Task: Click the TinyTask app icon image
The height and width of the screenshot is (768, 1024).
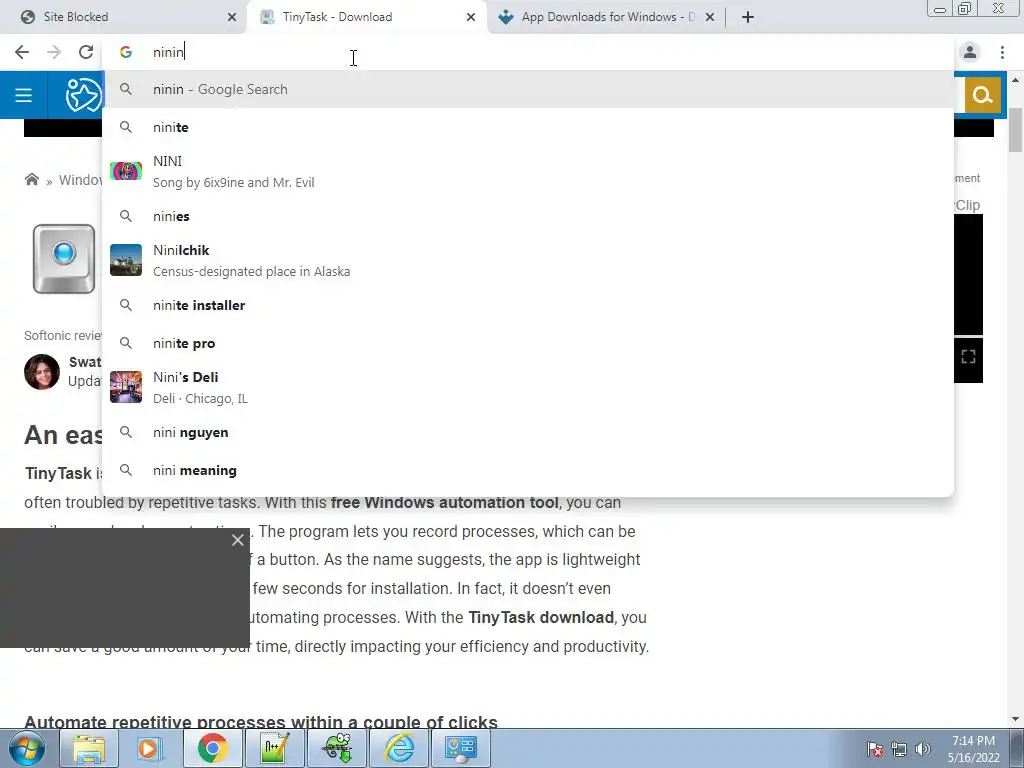Action: click(64, 259)
